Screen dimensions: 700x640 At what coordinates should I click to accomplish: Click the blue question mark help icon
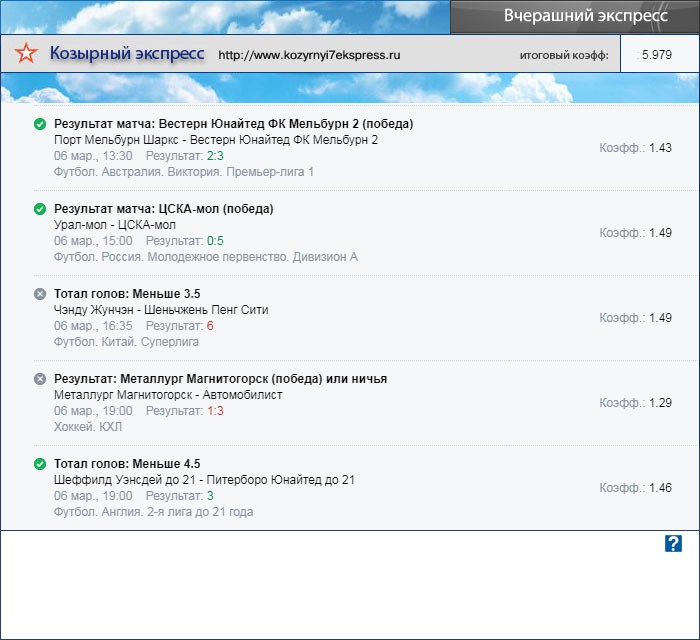pos(673,543)
